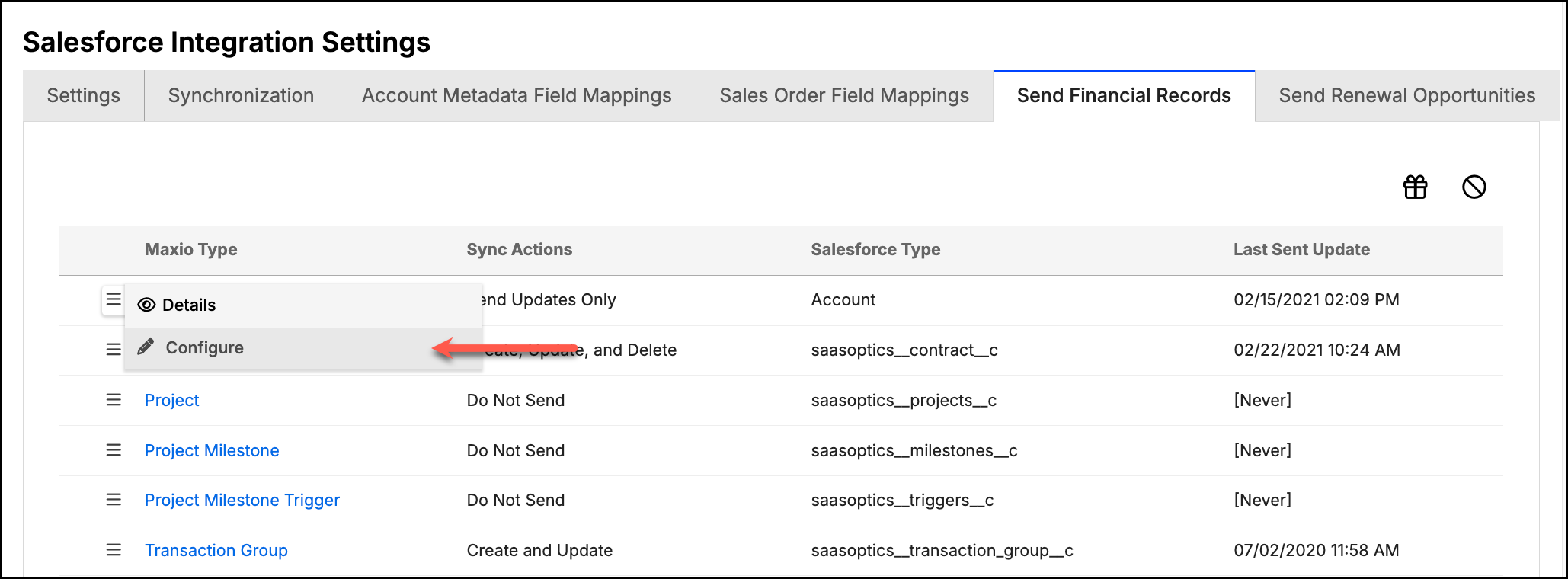Open hamburger menu beside Project Milestone
Screen dimensions: 1568x579
point(114,450)
